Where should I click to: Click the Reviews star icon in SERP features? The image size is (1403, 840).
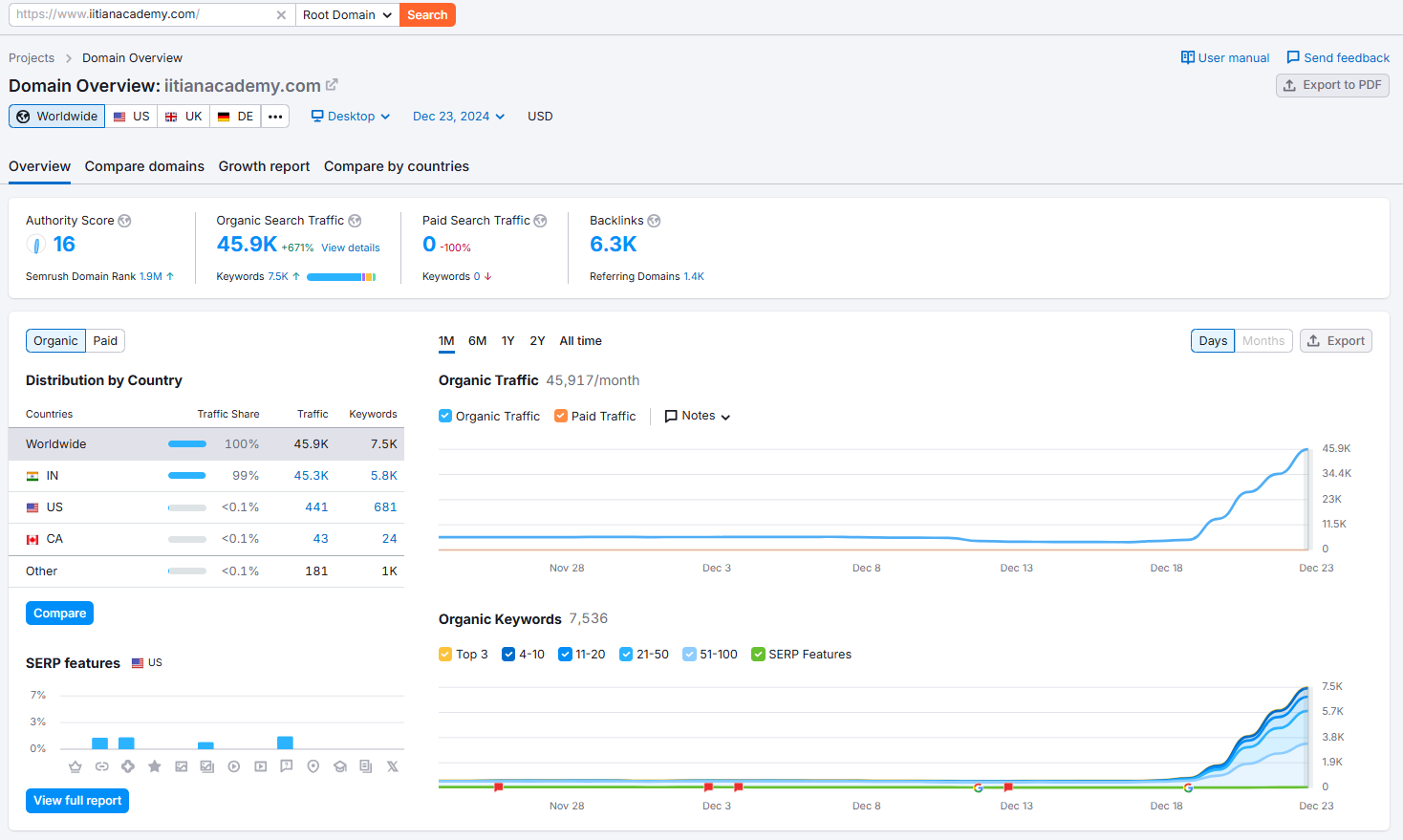154,766
